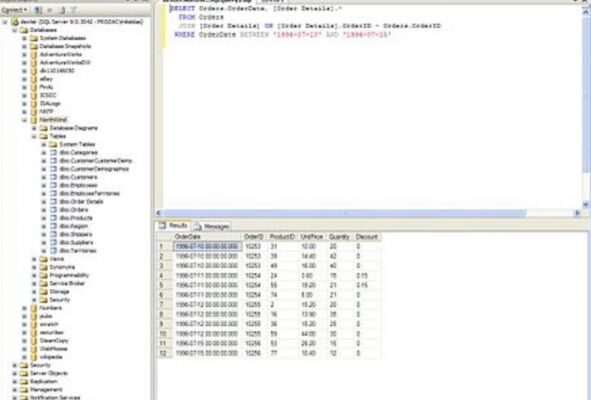
Task: Select the dbo.Customers table icon
Action: (x=54, y=177)
